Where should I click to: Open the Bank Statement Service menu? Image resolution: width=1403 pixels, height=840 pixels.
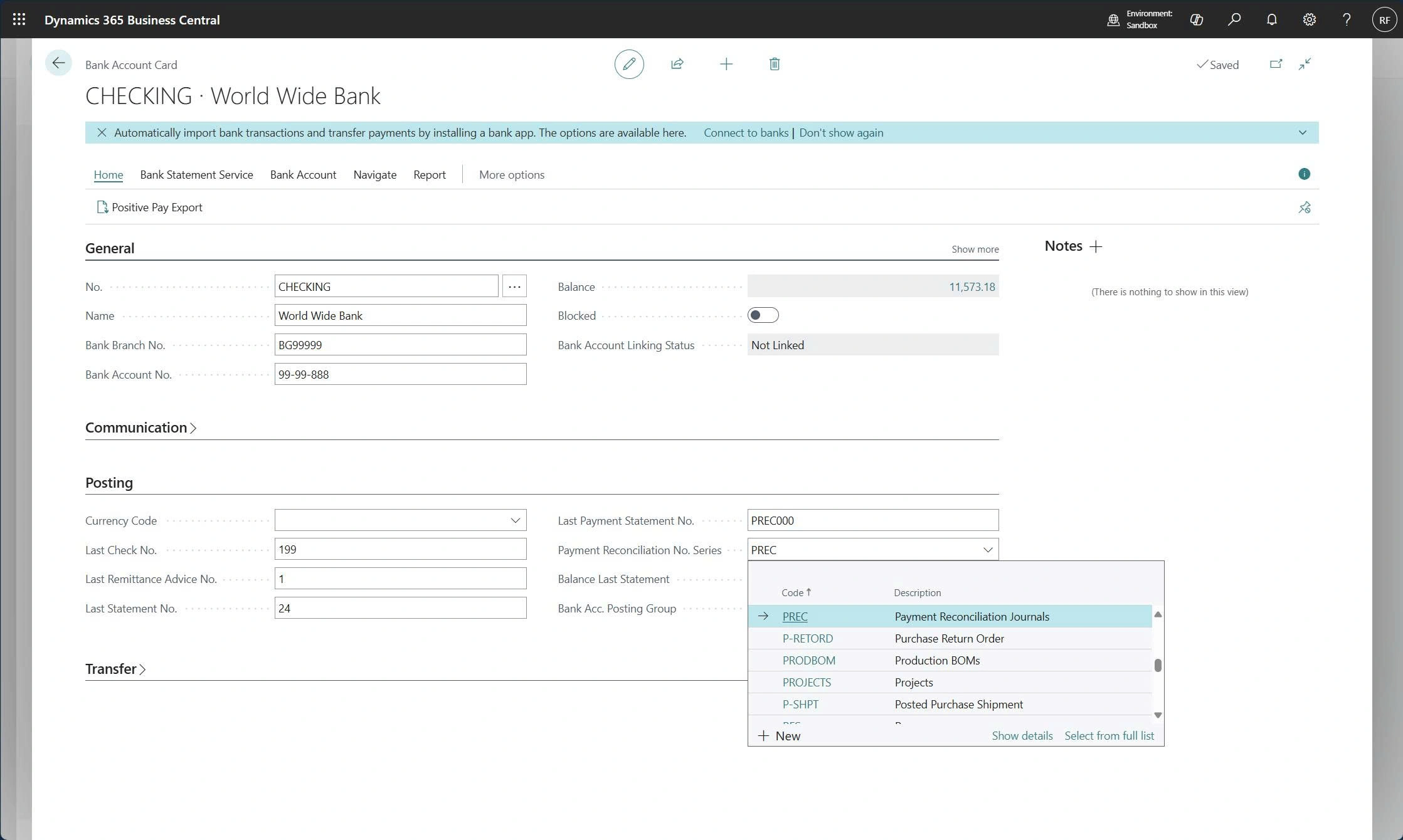point(196,175)
